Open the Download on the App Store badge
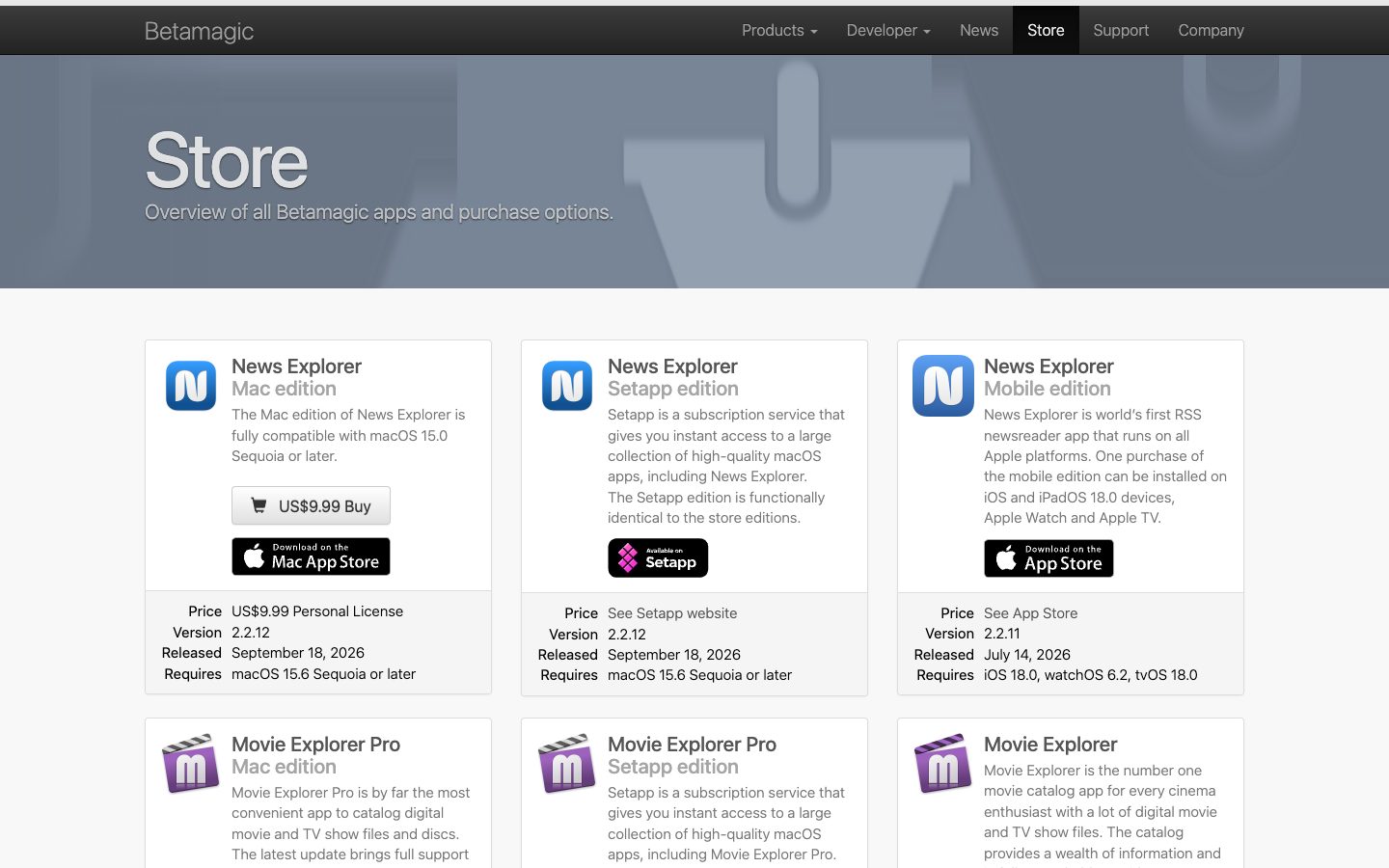 pos(1049,558)
